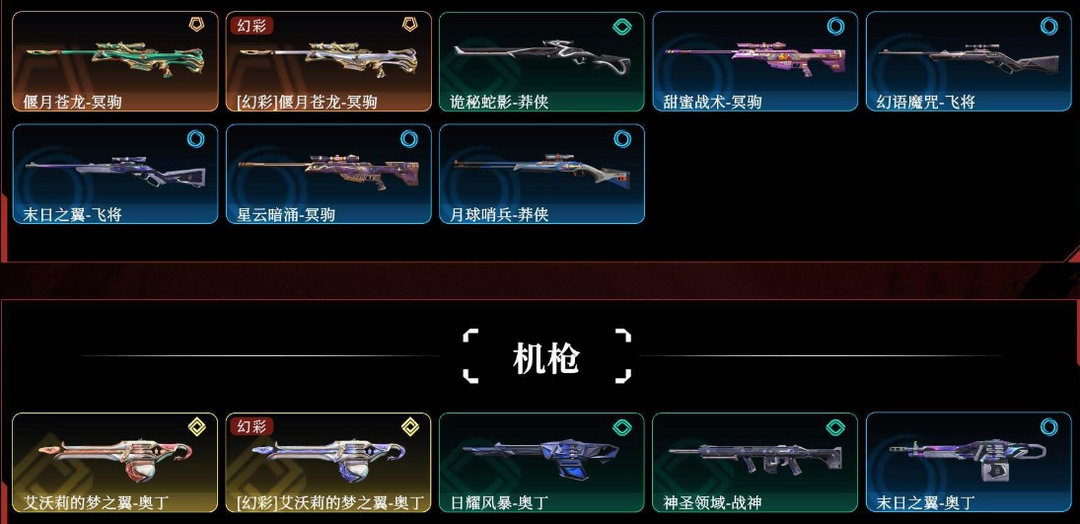This screenshot has height=524, width=1080.
Task: Choose the 末日之翼-飞将 skin card
Action: click(115, 174)
